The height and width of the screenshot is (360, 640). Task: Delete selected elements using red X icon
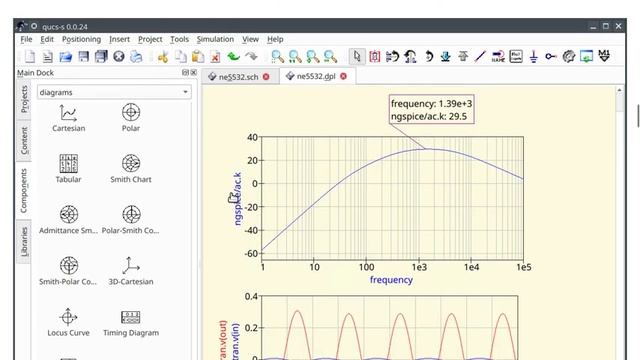(x=216, y=56)
